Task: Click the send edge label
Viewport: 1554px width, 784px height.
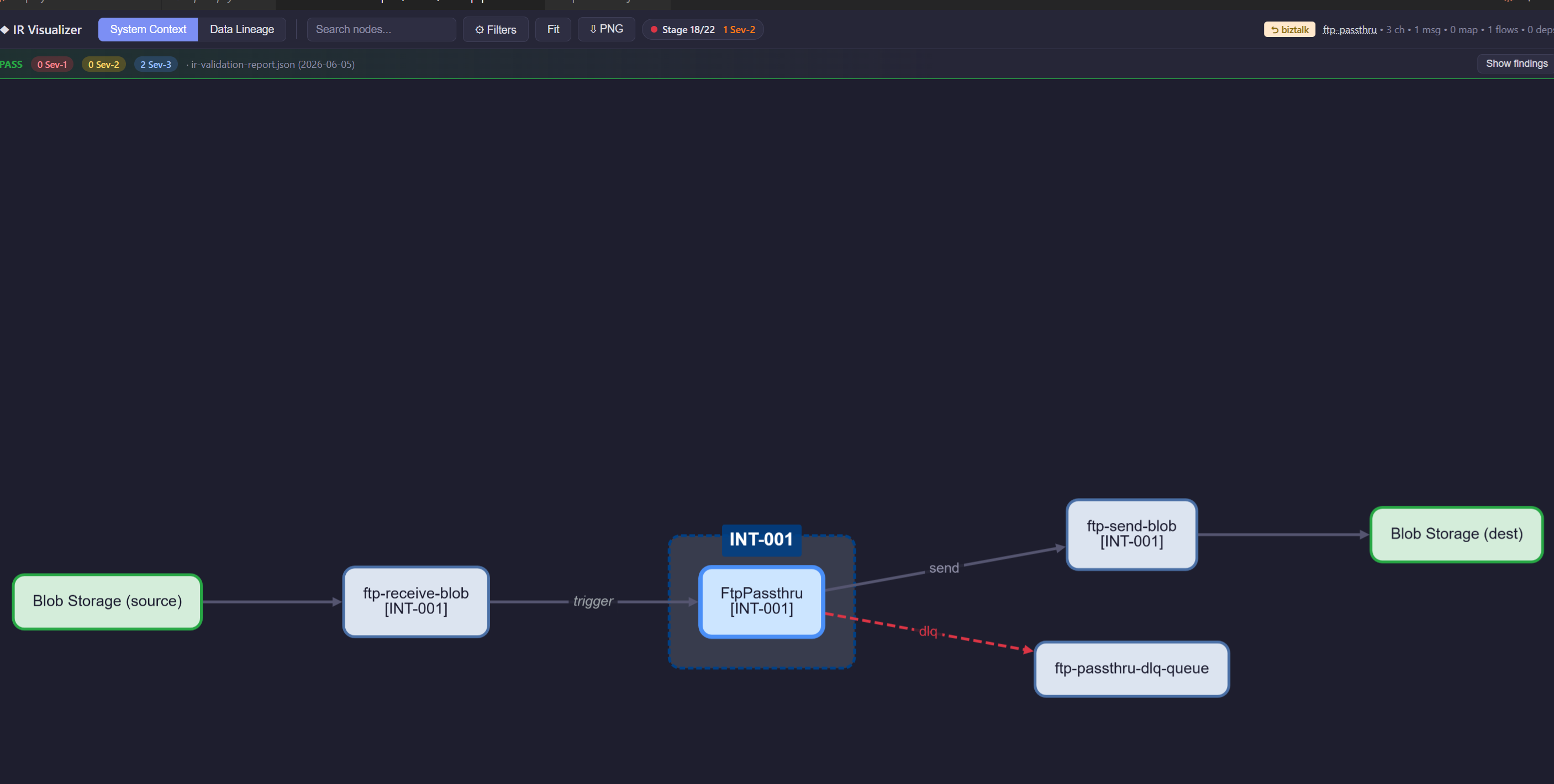Action: 944,568
